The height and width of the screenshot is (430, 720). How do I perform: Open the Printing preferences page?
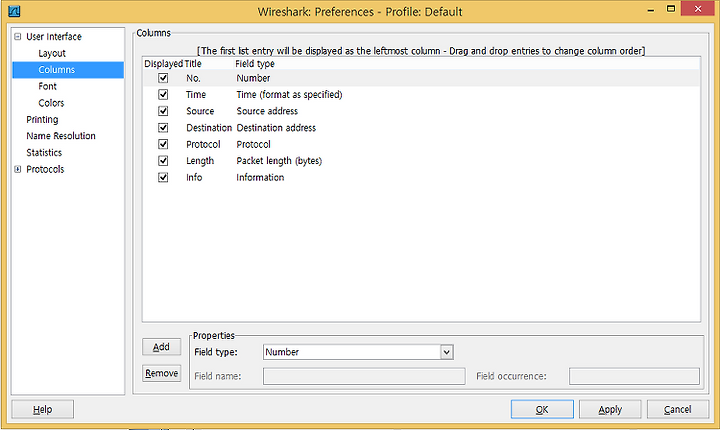[x=42, y=119]
